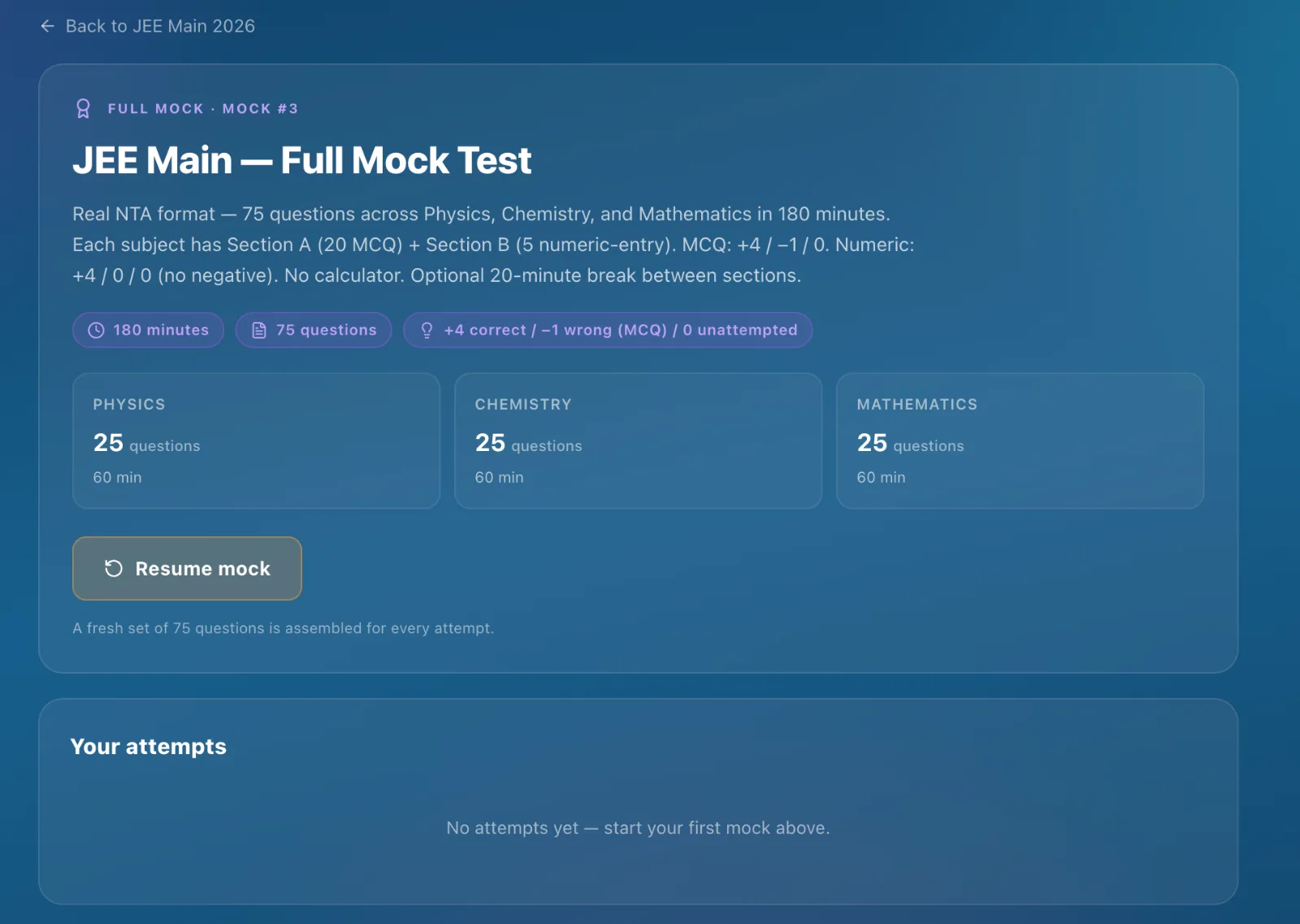Resume the mock test
Image resolution: width=1300 pixels, height=924 pixels.
[x=187, y=569]
